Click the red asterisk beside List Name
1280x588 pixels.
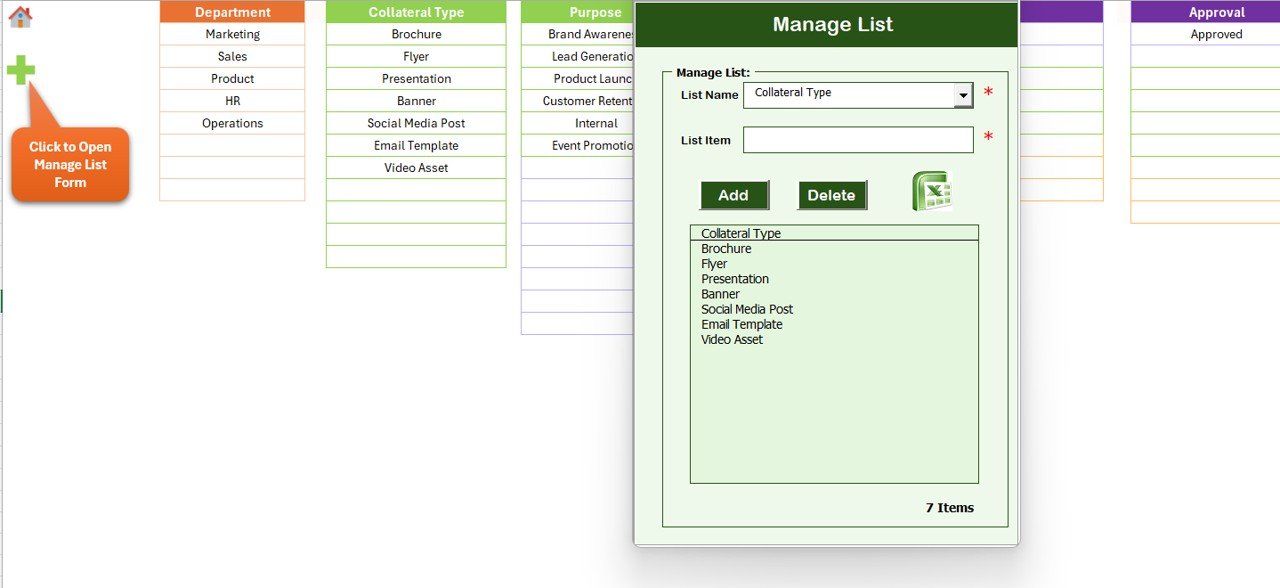(x=988, y=91)
